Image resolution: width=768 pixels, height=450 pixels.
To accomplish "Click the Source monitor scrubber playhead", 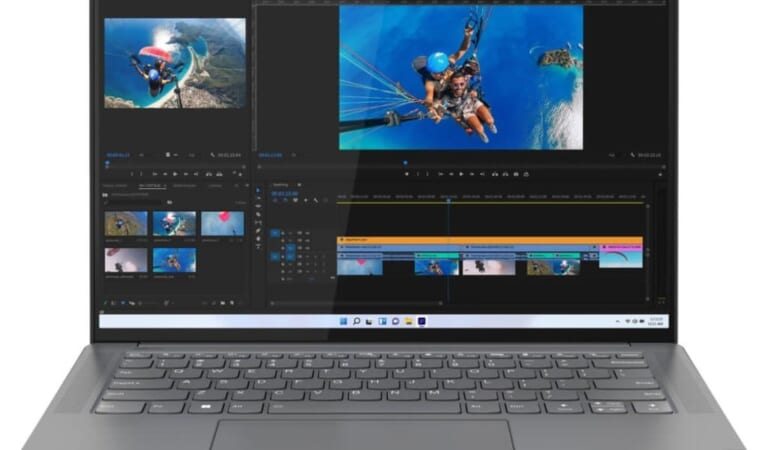I will (107, 164).
